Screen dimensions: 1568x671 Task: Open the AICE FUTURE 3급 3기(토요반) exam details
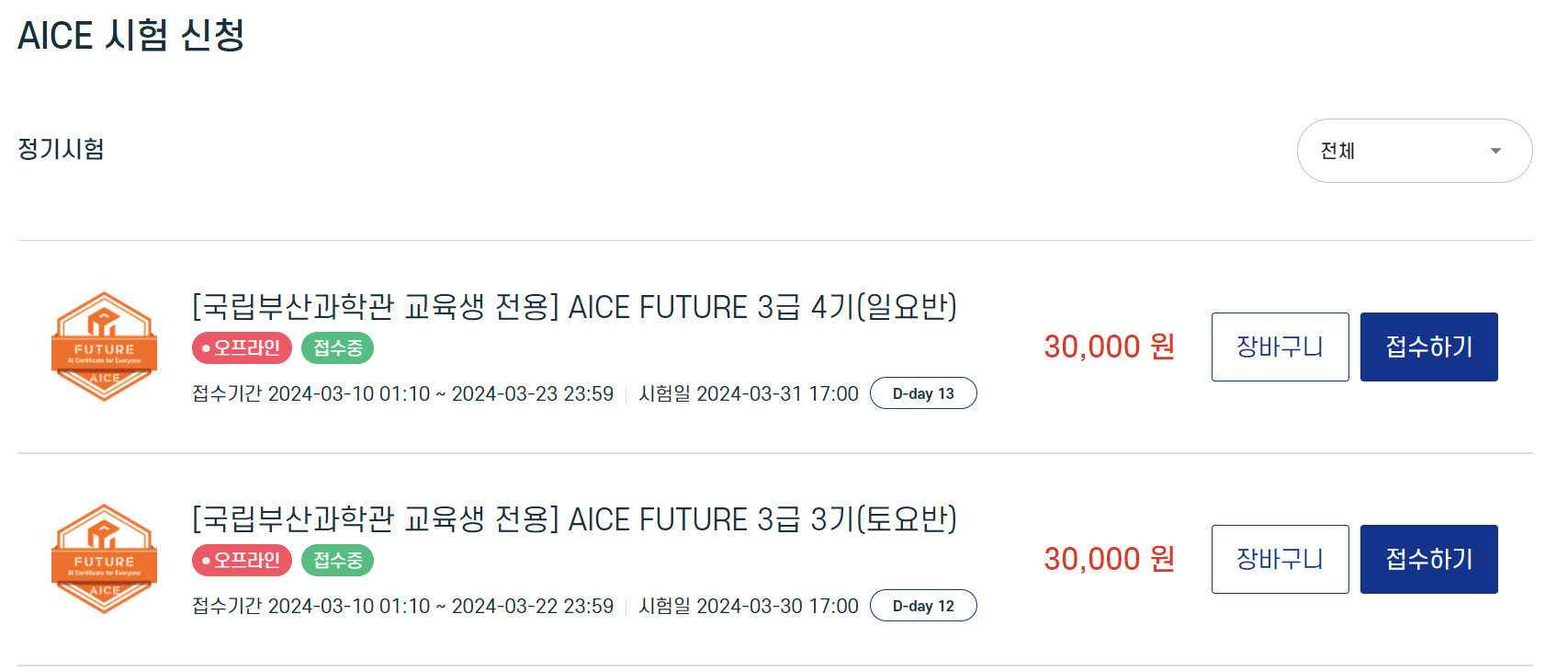(x=574, y=519)
